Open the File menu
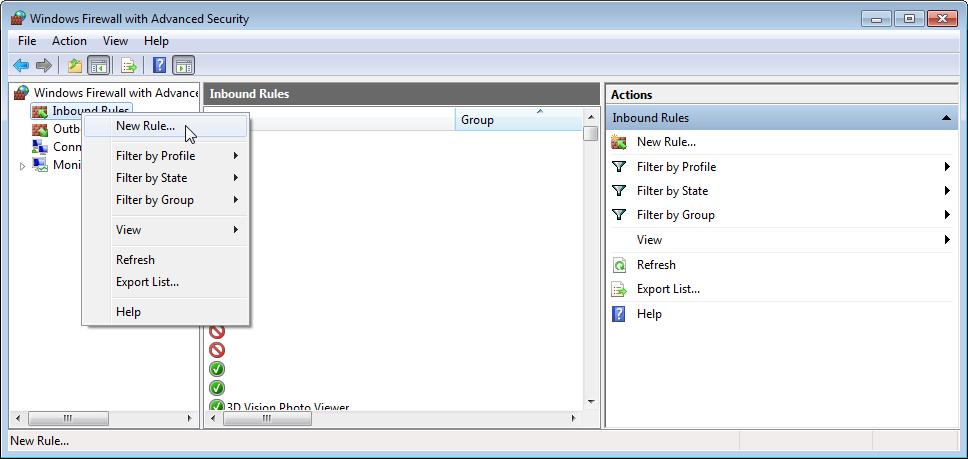The height and width of the screenshot is (459, 968). point(27,41)
